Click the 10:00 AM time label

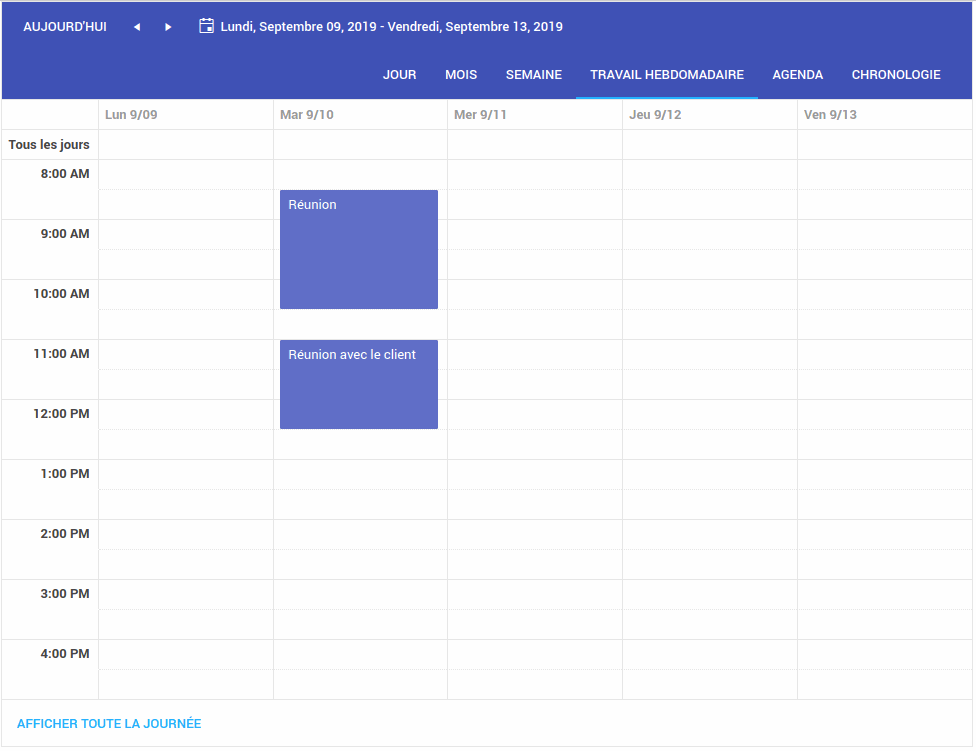(62, 294)
